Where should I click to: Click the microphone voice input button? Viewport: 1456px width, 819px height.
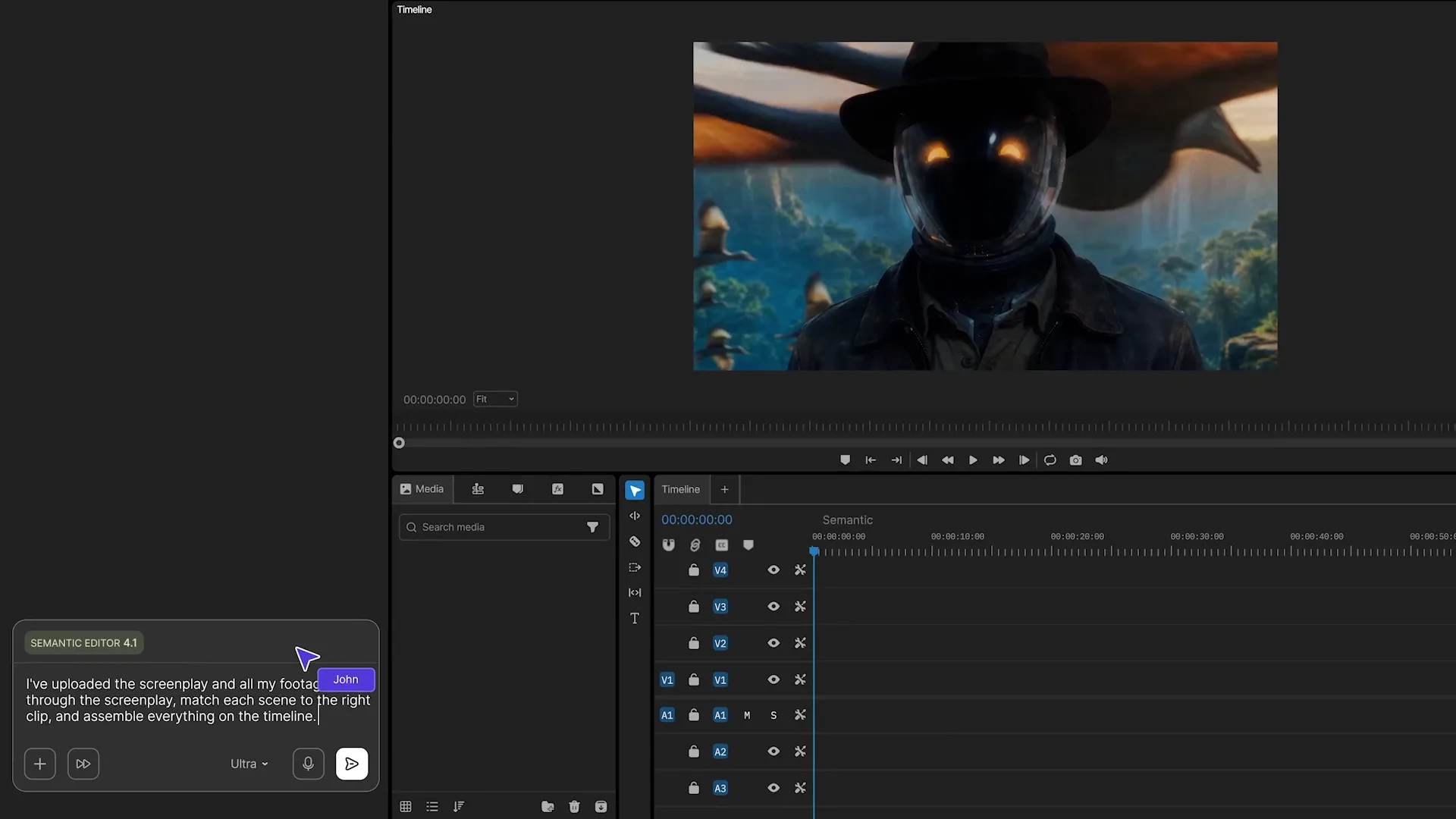308,764
